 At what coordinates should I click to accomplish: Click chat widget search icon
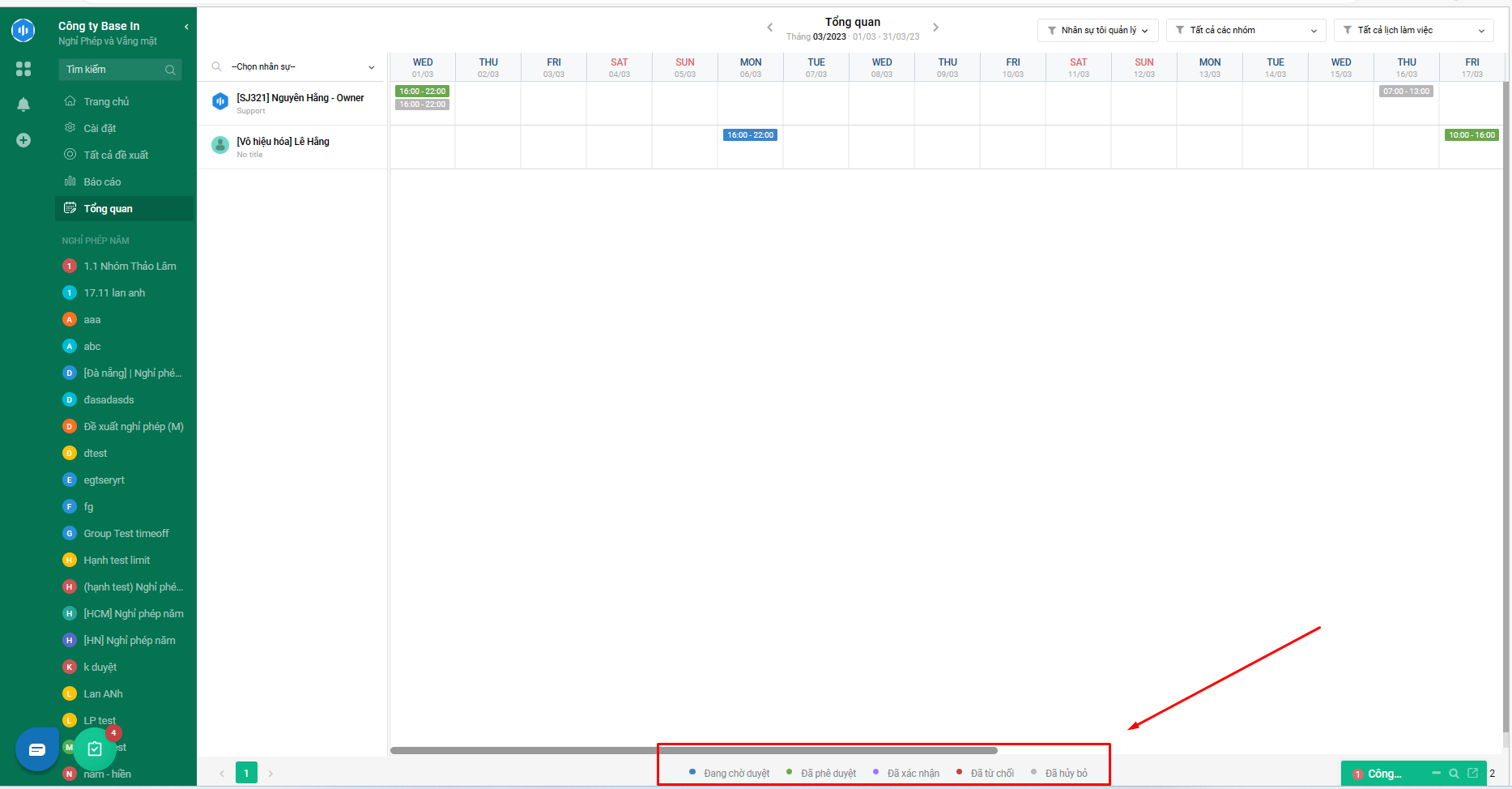click(x=1454, y=774)
